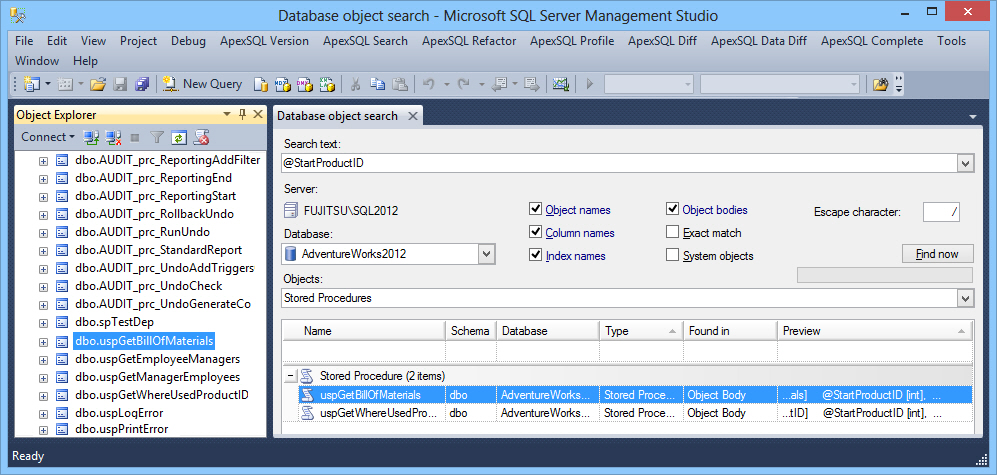Select dbo.uspGetEmployeeManagers in Object Explorer
The width and height of the screenshot is (997, 475).
(x=158, y=359)
